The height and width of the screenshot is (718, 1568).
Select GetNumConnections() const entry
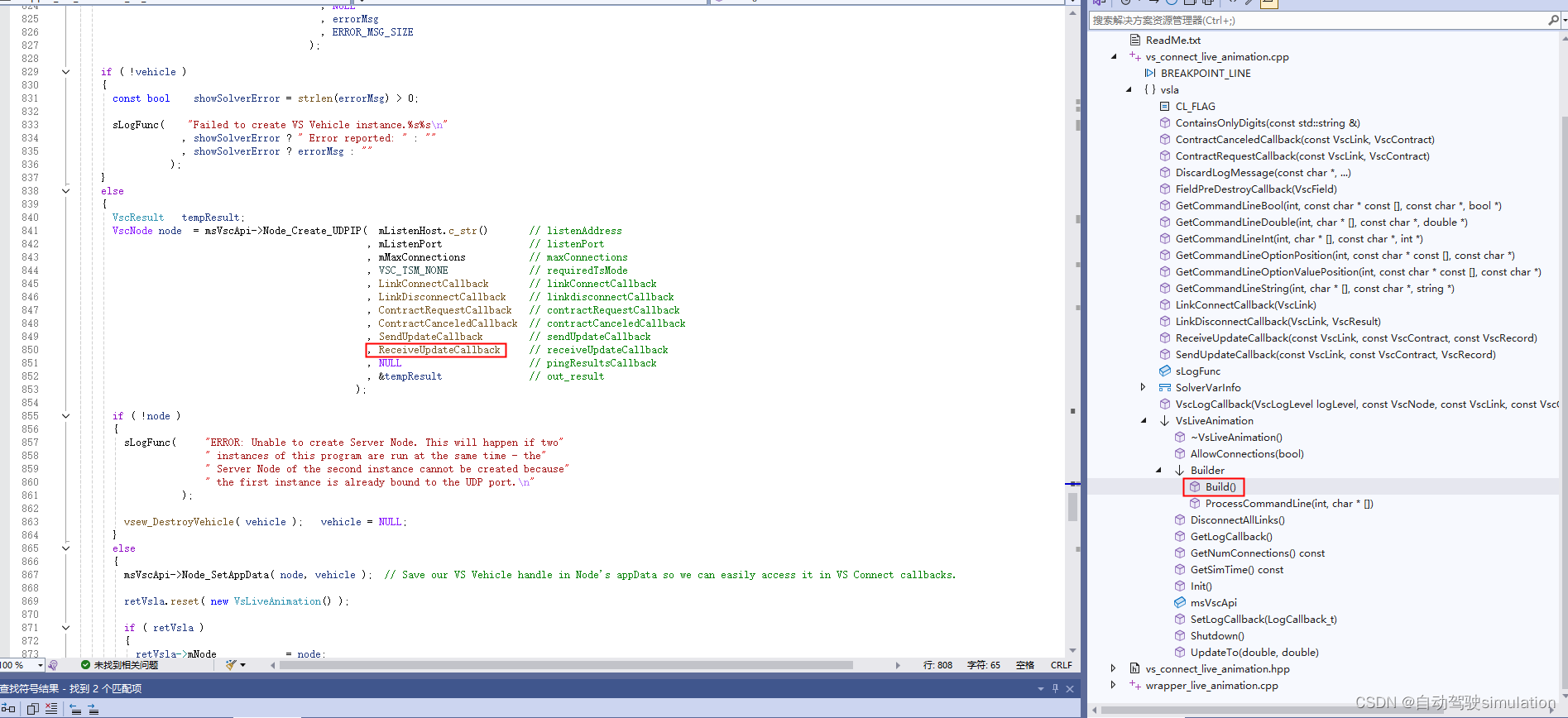pos(1257,553)
